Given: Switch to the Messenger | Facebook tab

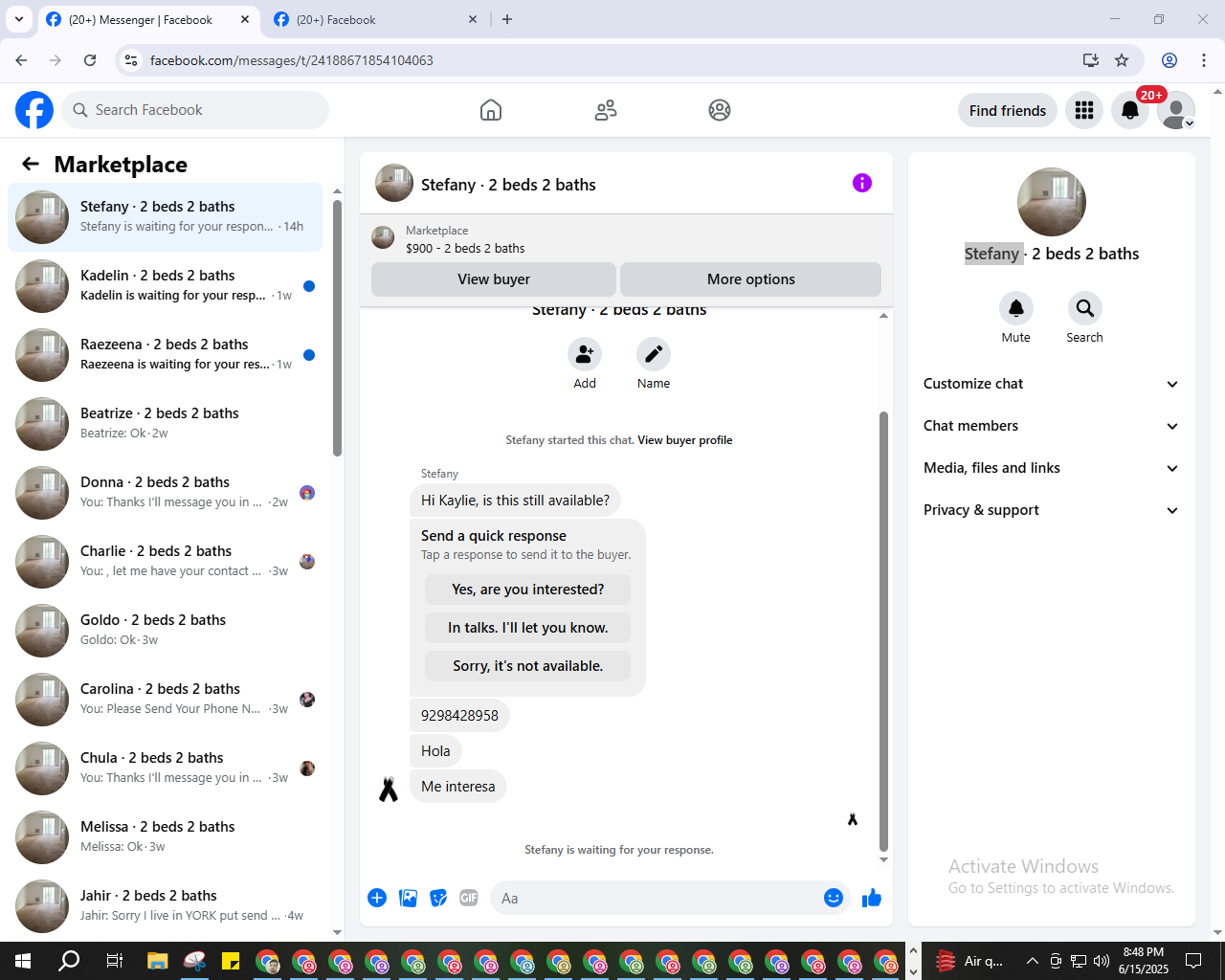Looking at the screenshot, I should (x=149, y=19).
